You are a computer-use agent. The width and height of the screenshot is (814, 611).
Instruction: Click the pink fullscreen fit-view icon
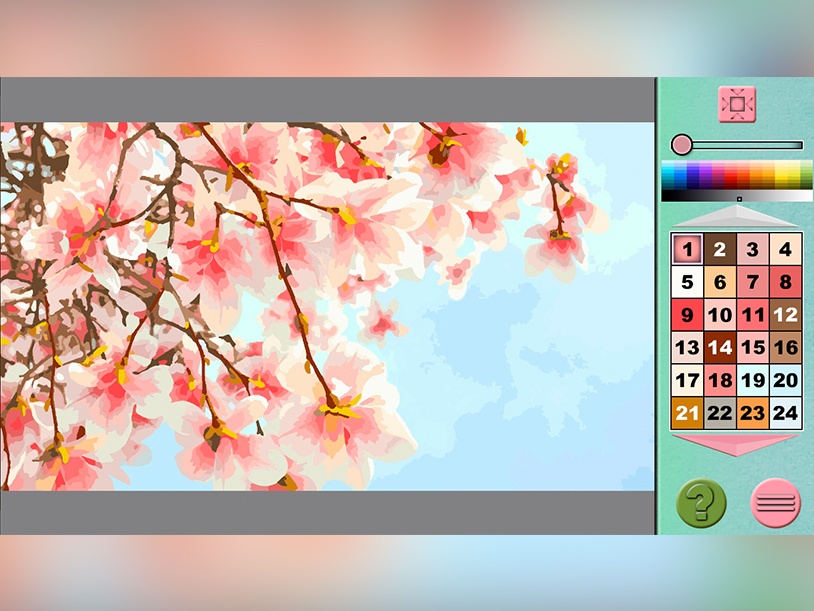click(x=737, y=104)
